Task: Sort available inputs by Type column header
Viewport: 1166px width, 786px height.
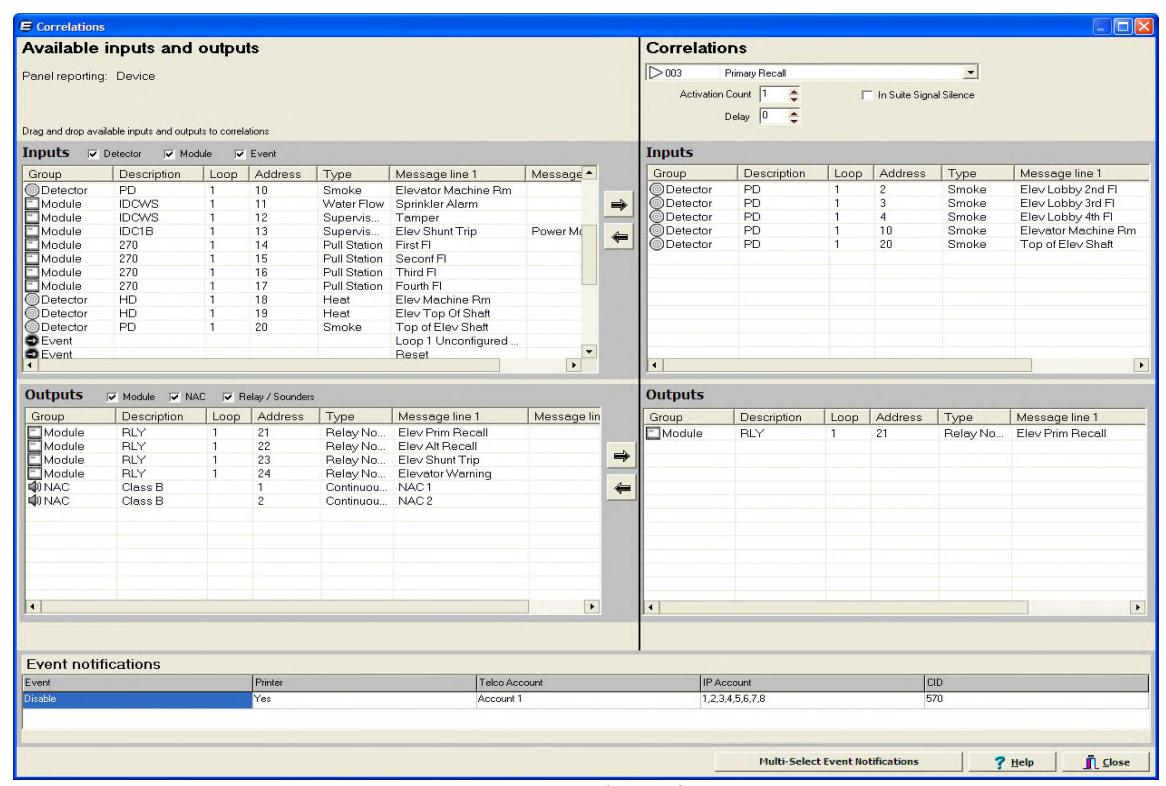Action: 353,174
